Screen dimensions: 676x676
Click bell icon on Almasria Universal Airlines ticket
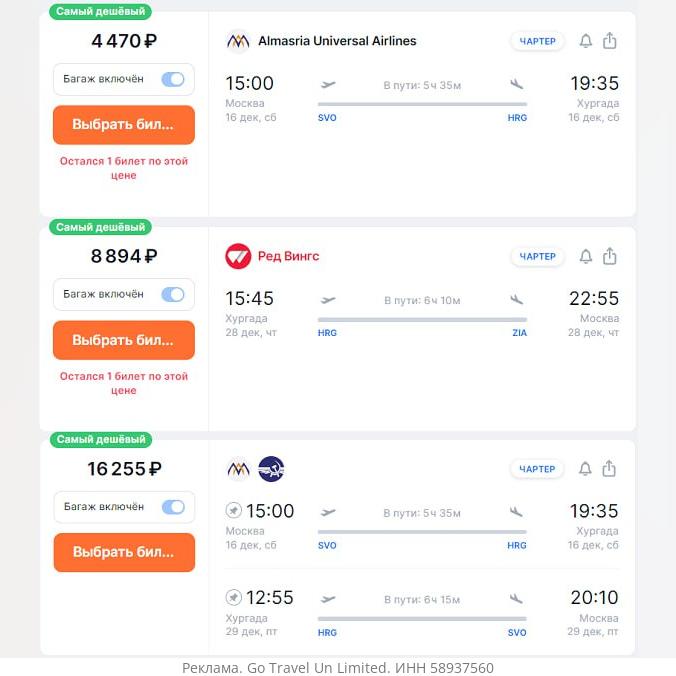pyautogui.click(x=586, y=41)
